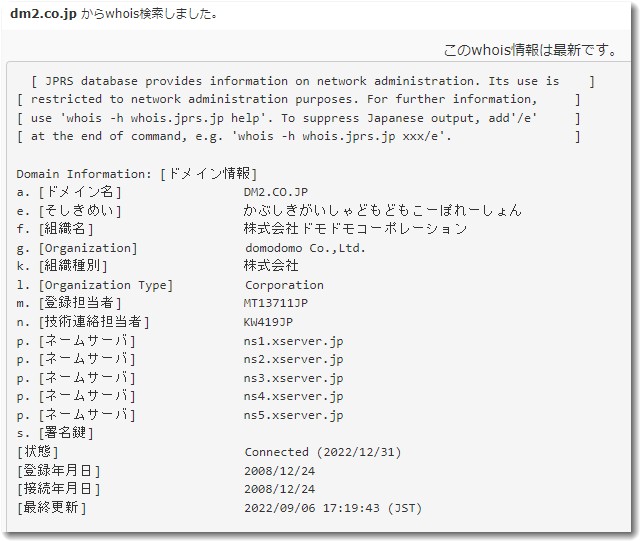Click the '[接続年月日]' label
The image size is (640, 541).
coord(58,489)
